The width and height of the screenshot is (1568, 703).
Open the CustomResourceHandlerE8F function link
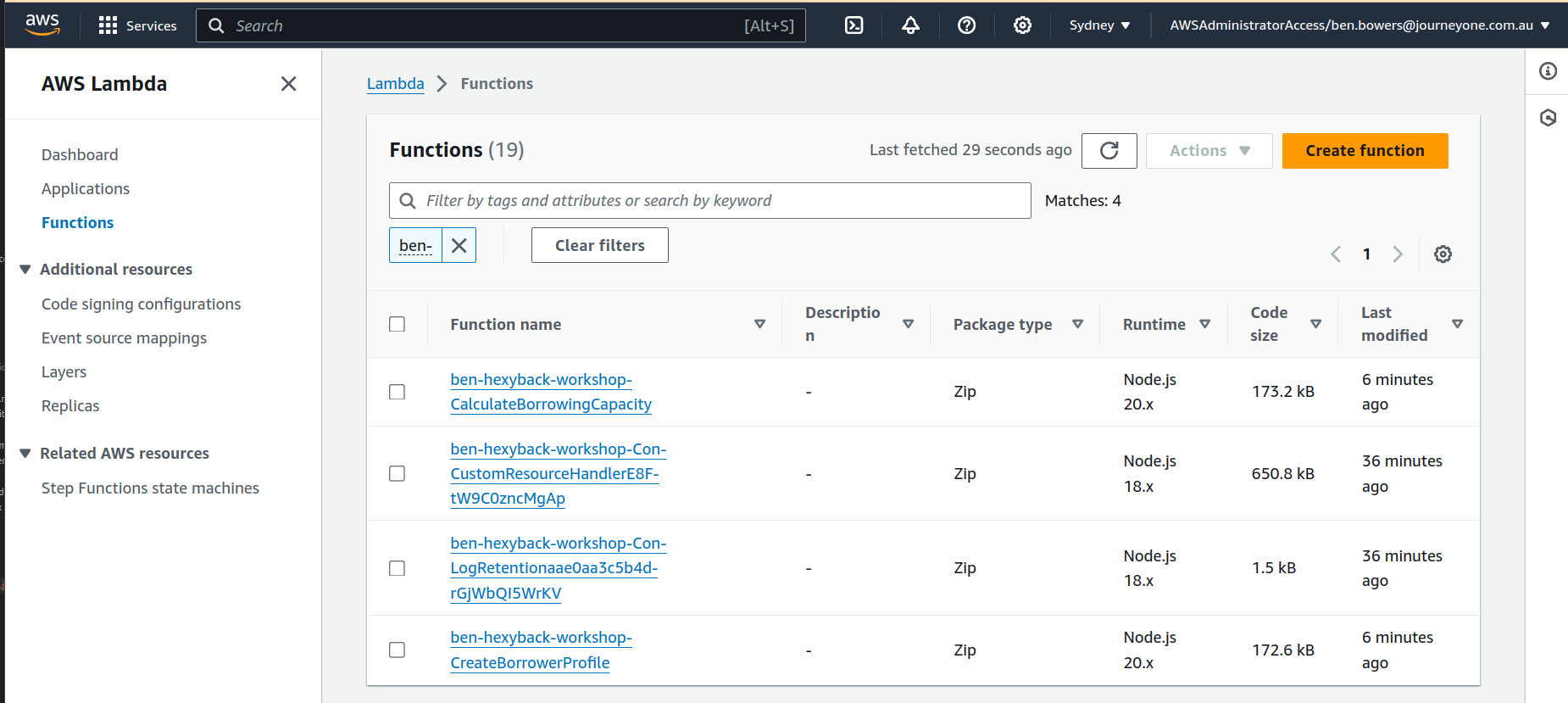(x=558, y=473)
